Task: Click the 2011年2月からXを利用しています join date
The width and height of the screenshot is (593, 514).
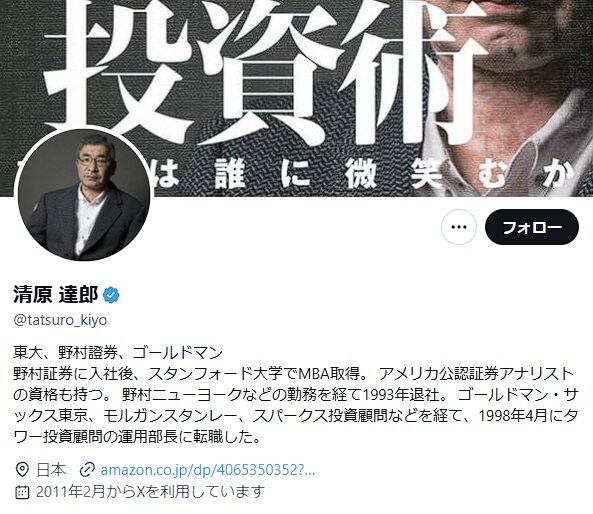Action: pos(150,492)
